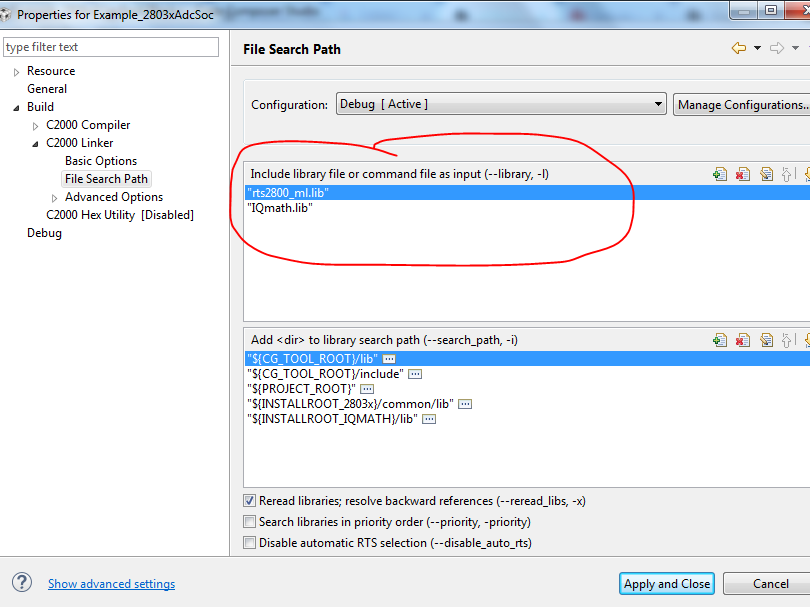
Task: Select C2000 Compiler tree item
Action: tap(88, 125)
